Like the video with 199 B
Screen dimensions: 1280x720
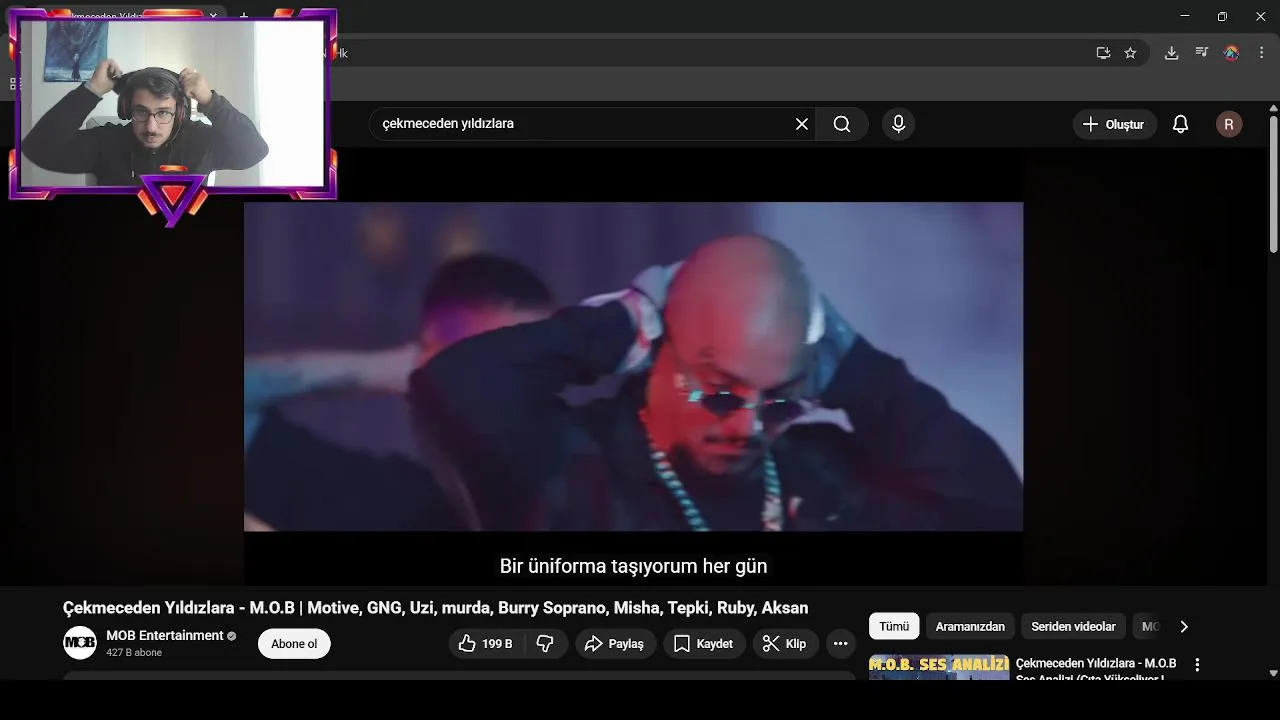pos(487,644)
